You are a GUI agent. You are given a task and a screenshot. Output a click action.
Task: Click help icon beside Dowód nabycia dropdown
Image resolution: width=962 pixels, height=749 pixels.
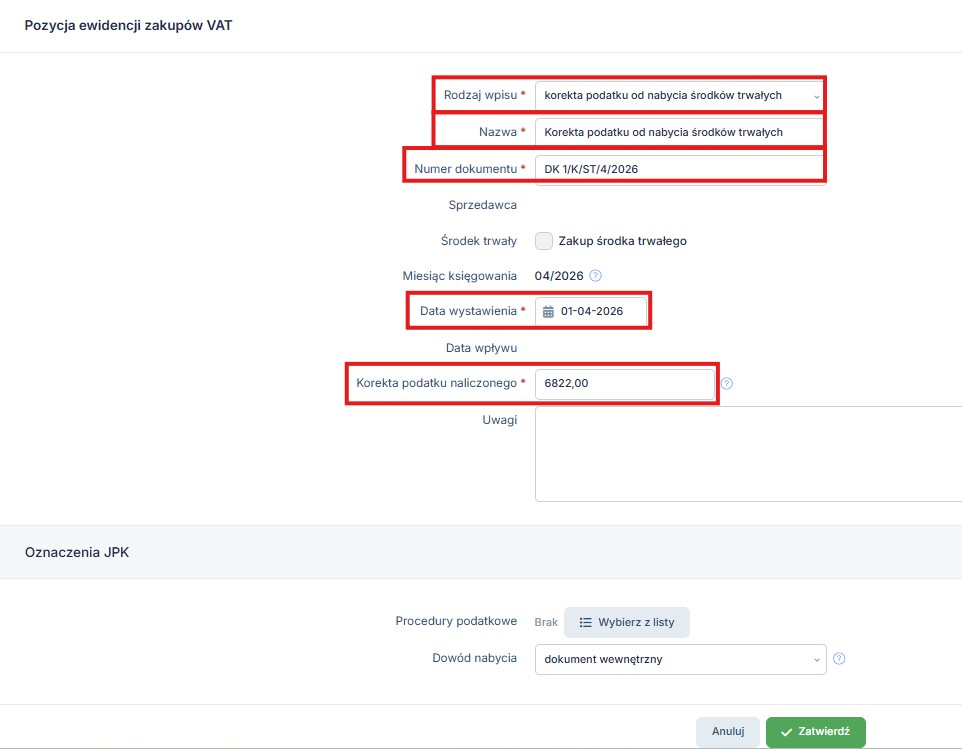point(839,659)
